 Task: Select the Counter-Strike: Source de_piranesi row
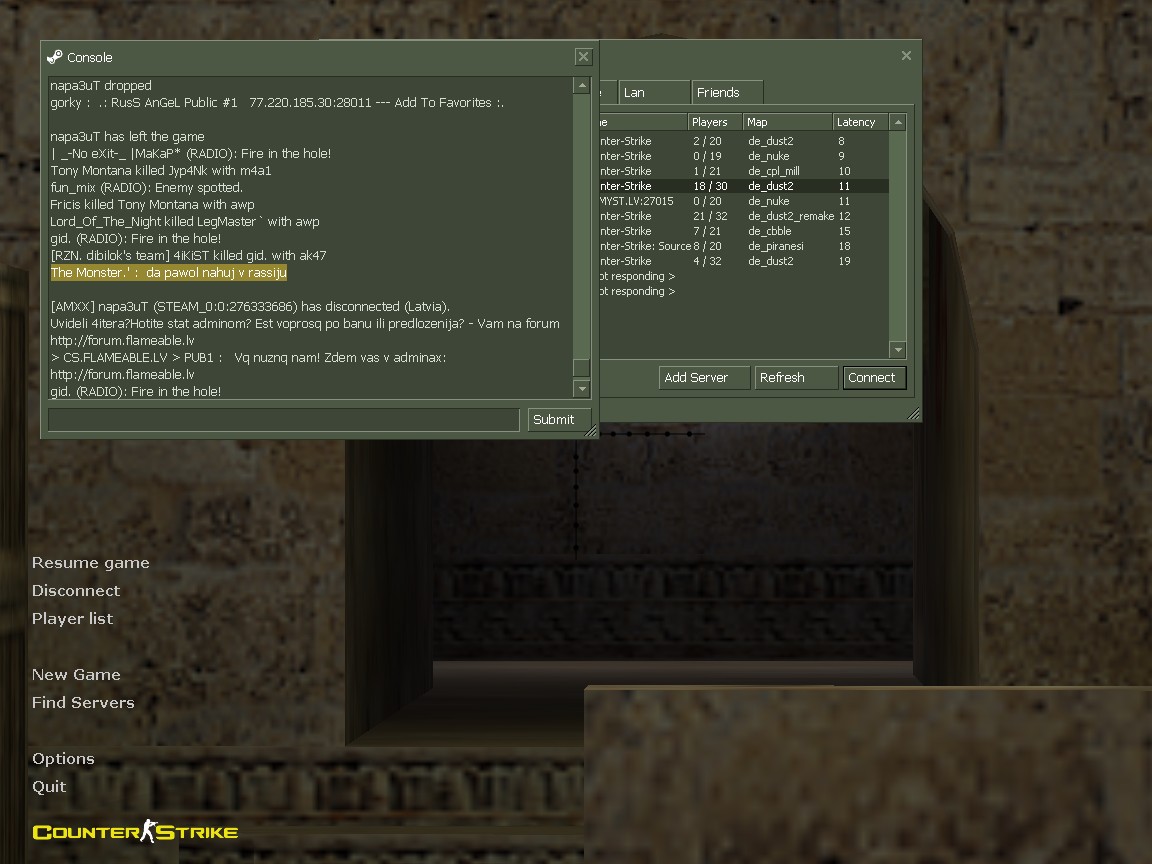click(744, 246)
